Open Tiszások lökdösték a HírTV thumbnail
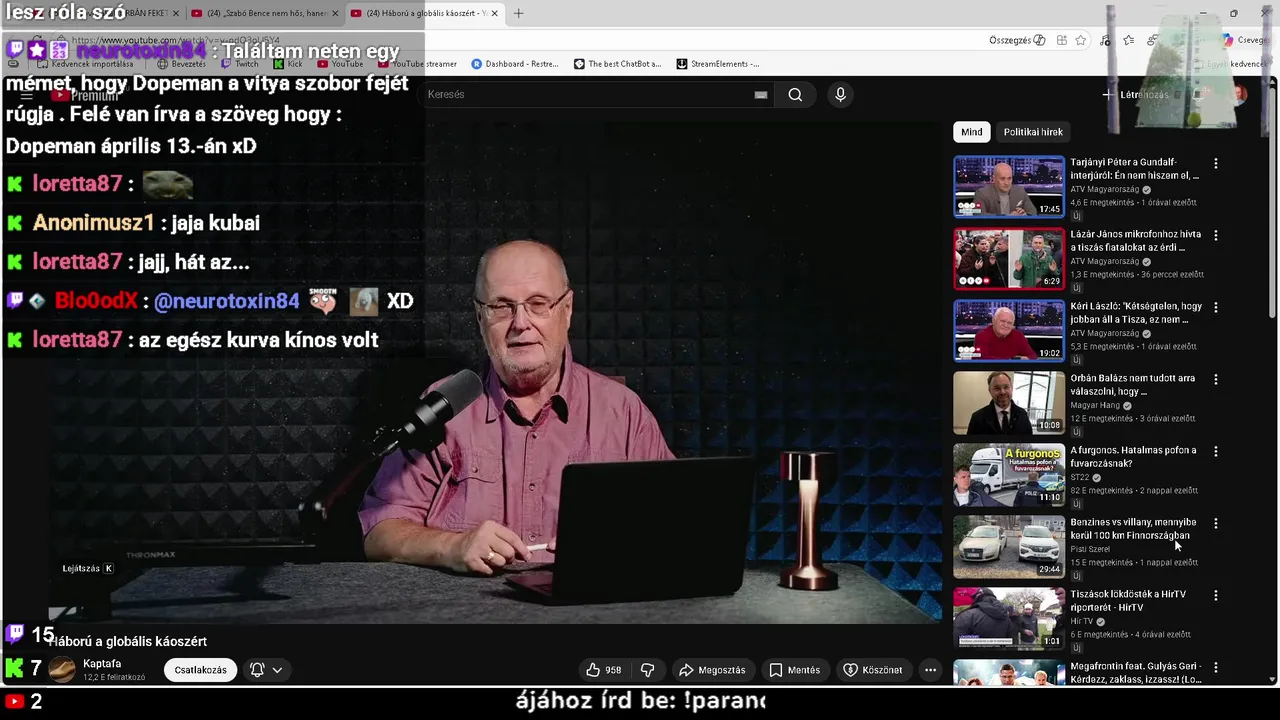Image resolution: width=1280 pixels, height=720 pixels. click(1008, 619)
